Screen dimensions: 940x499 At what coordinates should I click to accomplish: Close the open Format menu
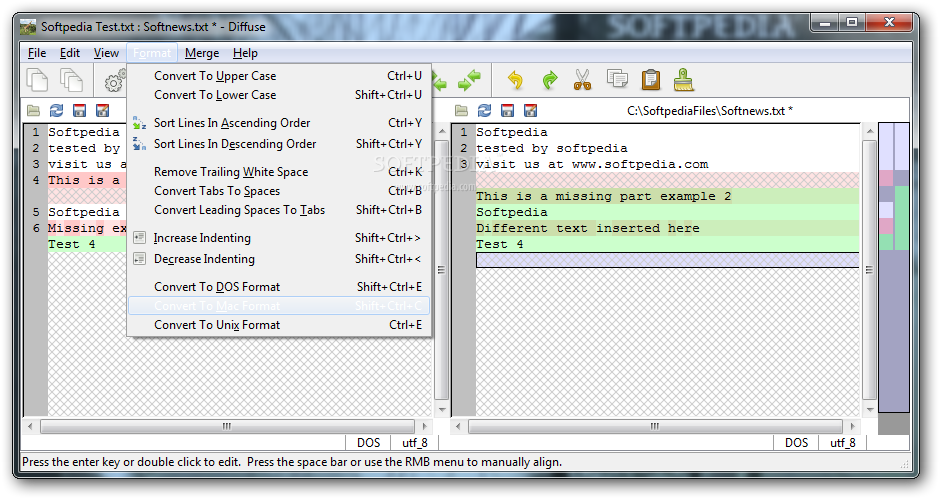pos(152,53)
